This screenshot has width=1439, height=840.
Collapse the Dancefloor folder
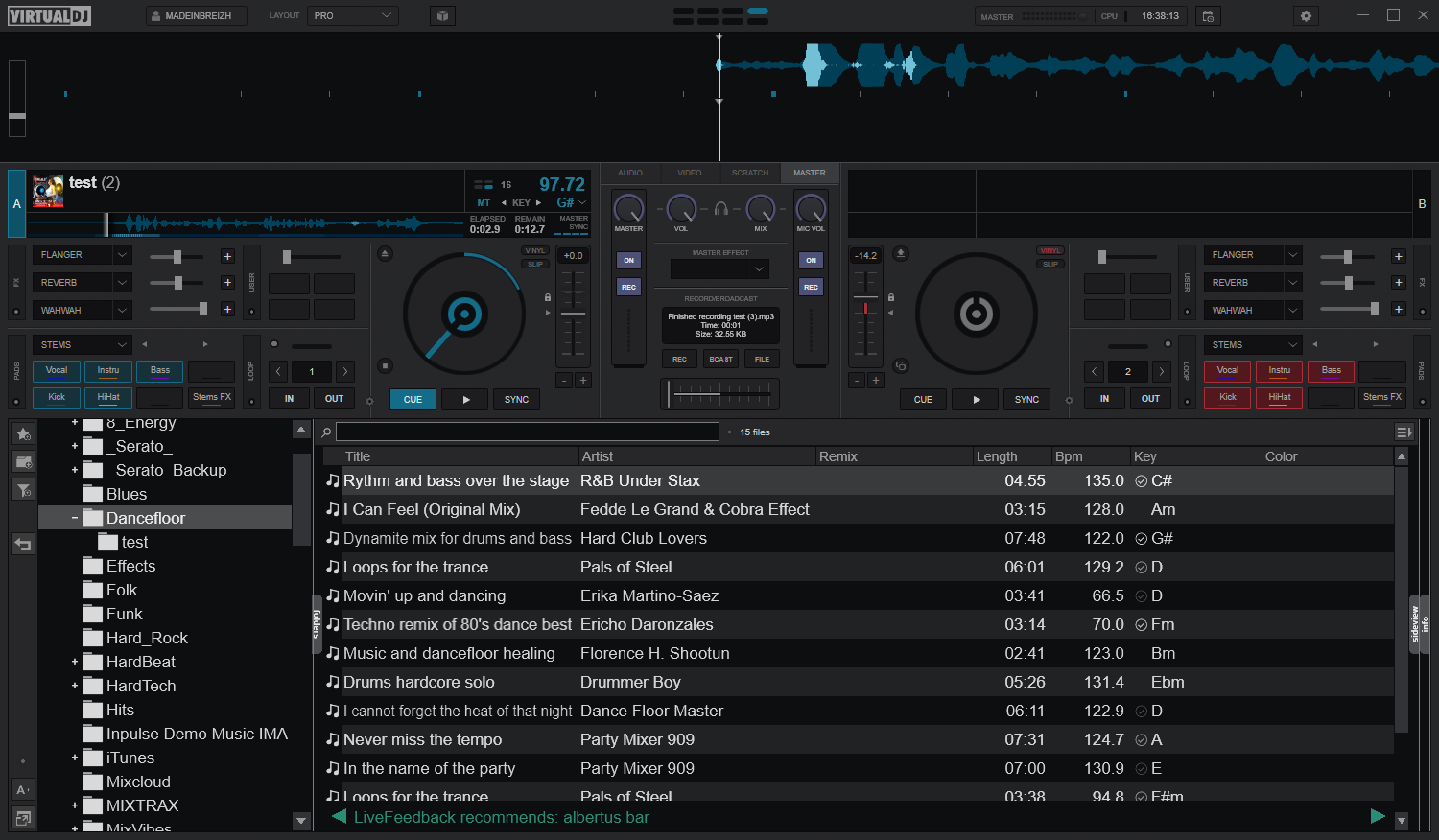point(75,518)
